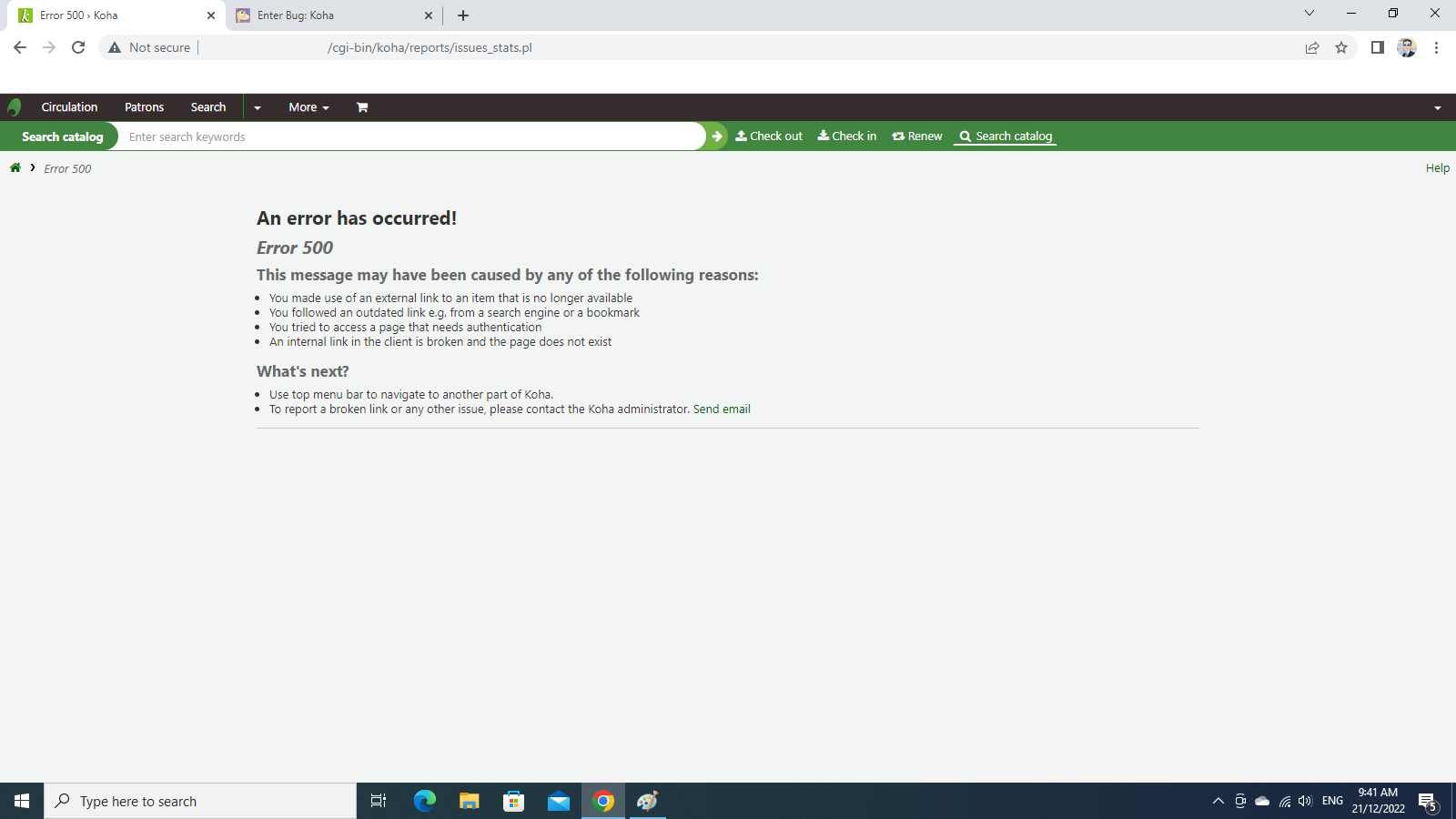This screenshot has height=819, width=1456.
Task: Open the share page icon in address bar
Action: point(1312,48)
